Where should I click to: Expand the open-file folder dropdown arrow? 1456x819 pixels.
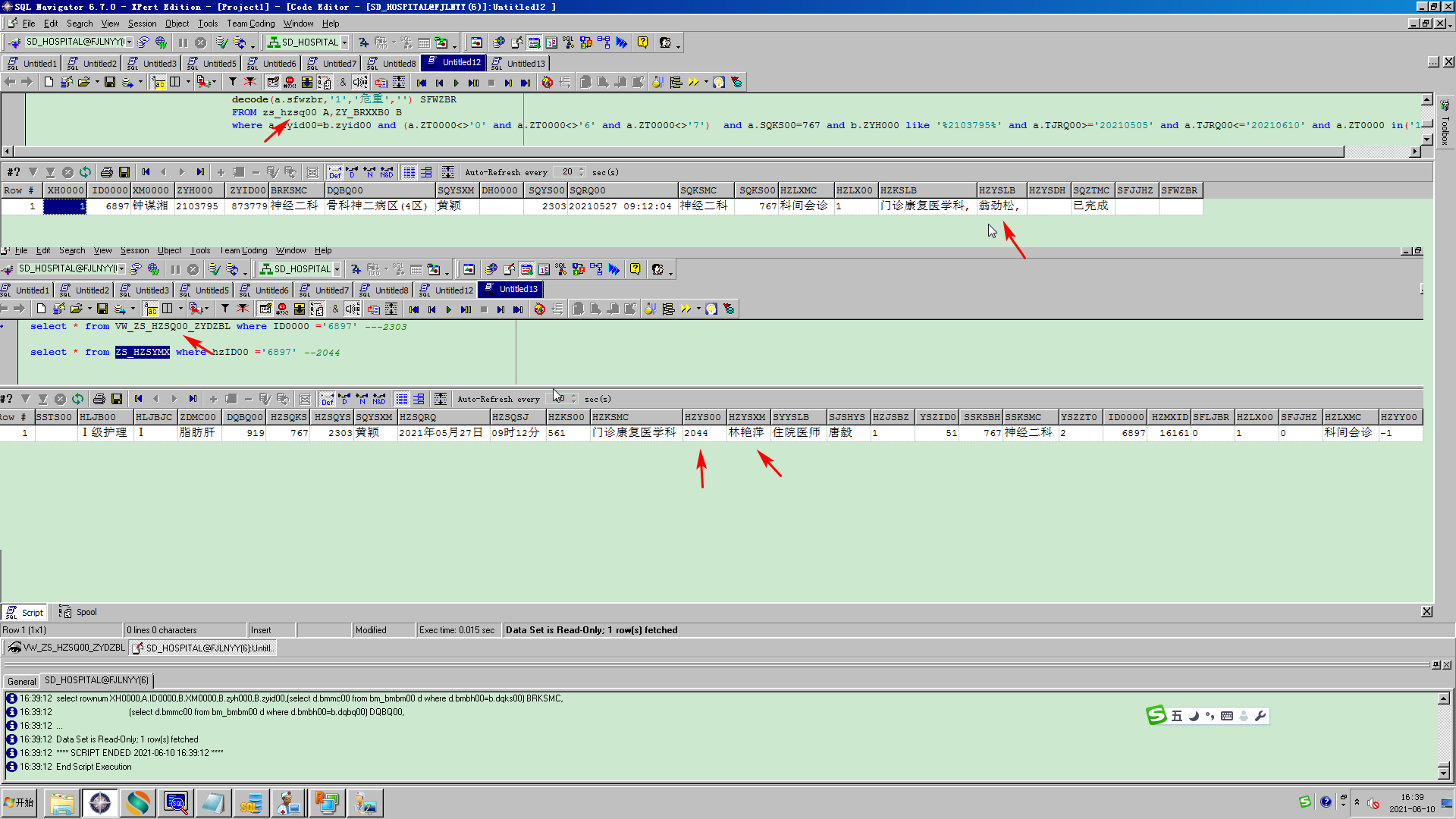[97, 82]
